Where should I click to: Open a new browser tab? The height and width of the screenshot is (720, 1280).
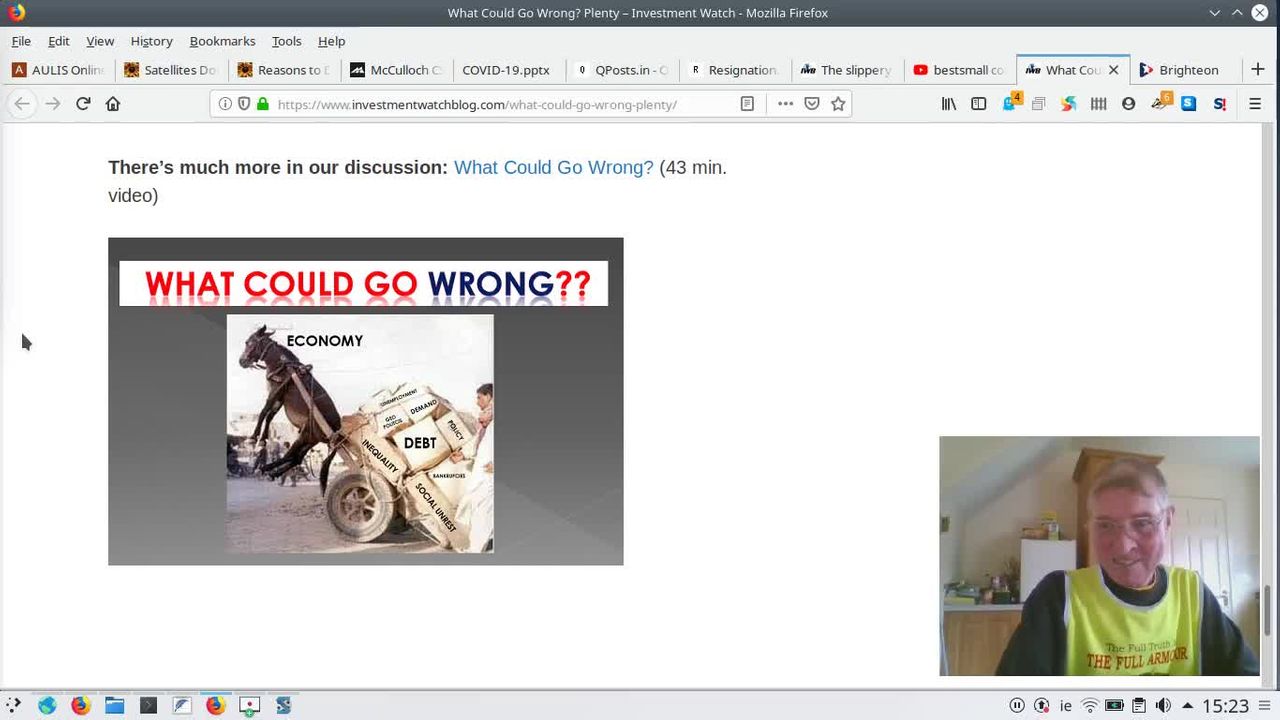pyautogui.click(x=1257, y=69)
